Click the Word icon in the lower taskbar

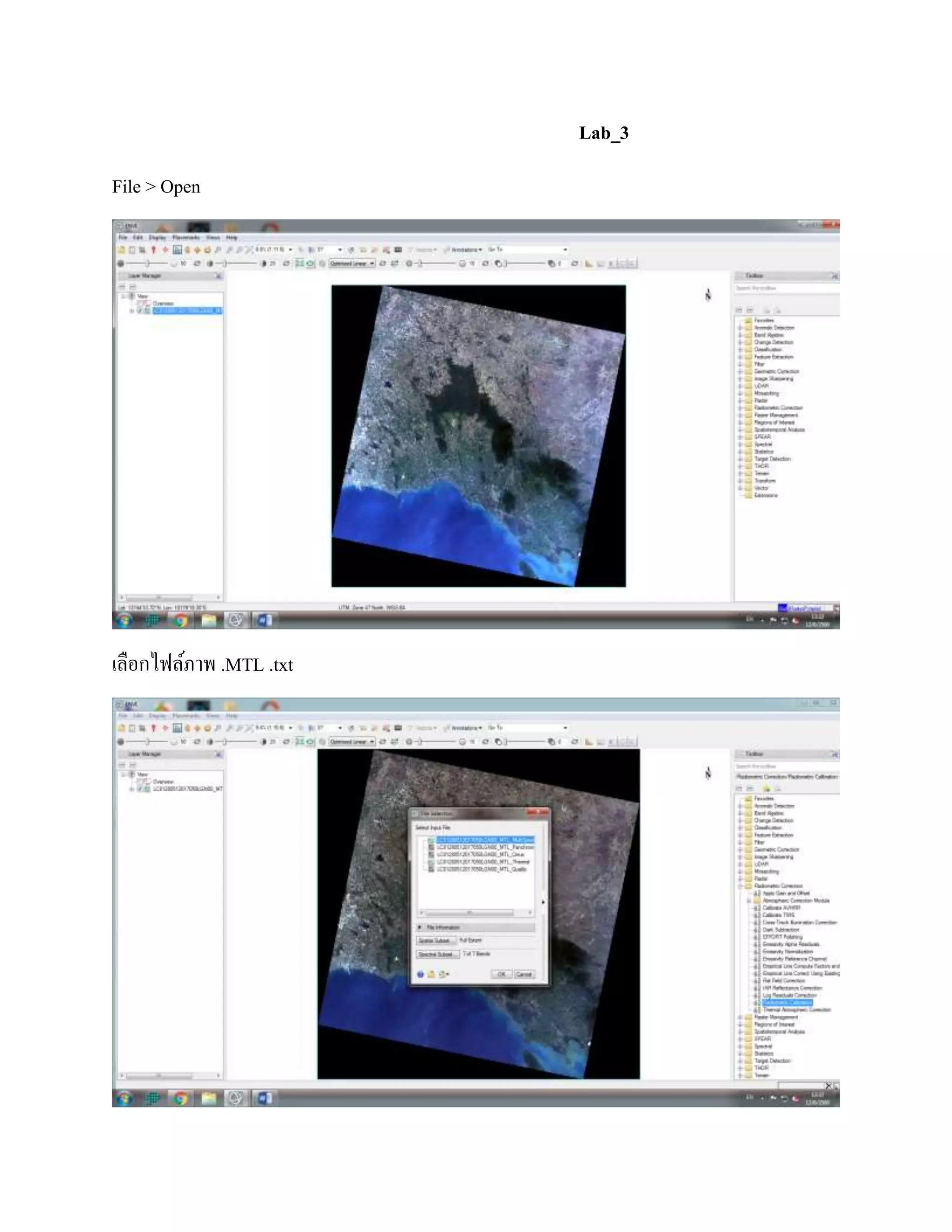[264, 1098]
